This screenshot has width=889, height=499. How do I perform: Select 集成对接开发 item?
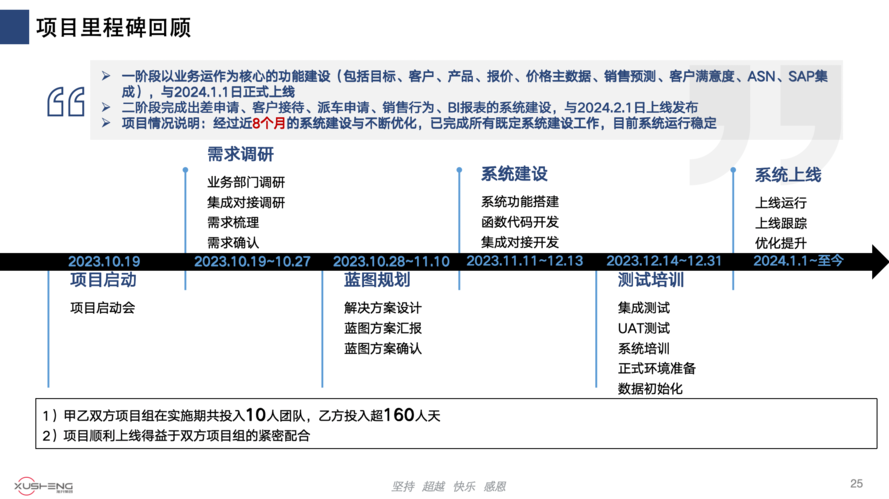(520, 242)
